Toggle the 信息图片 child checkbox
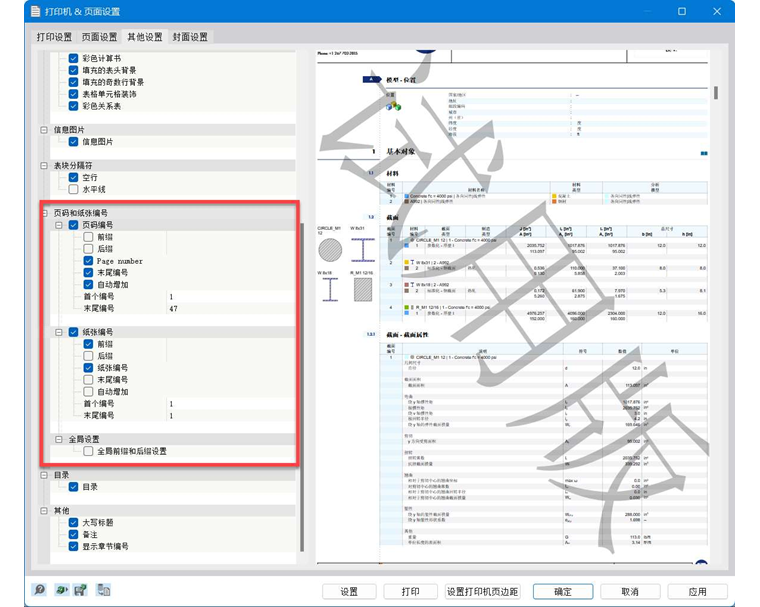 point(73,142)
